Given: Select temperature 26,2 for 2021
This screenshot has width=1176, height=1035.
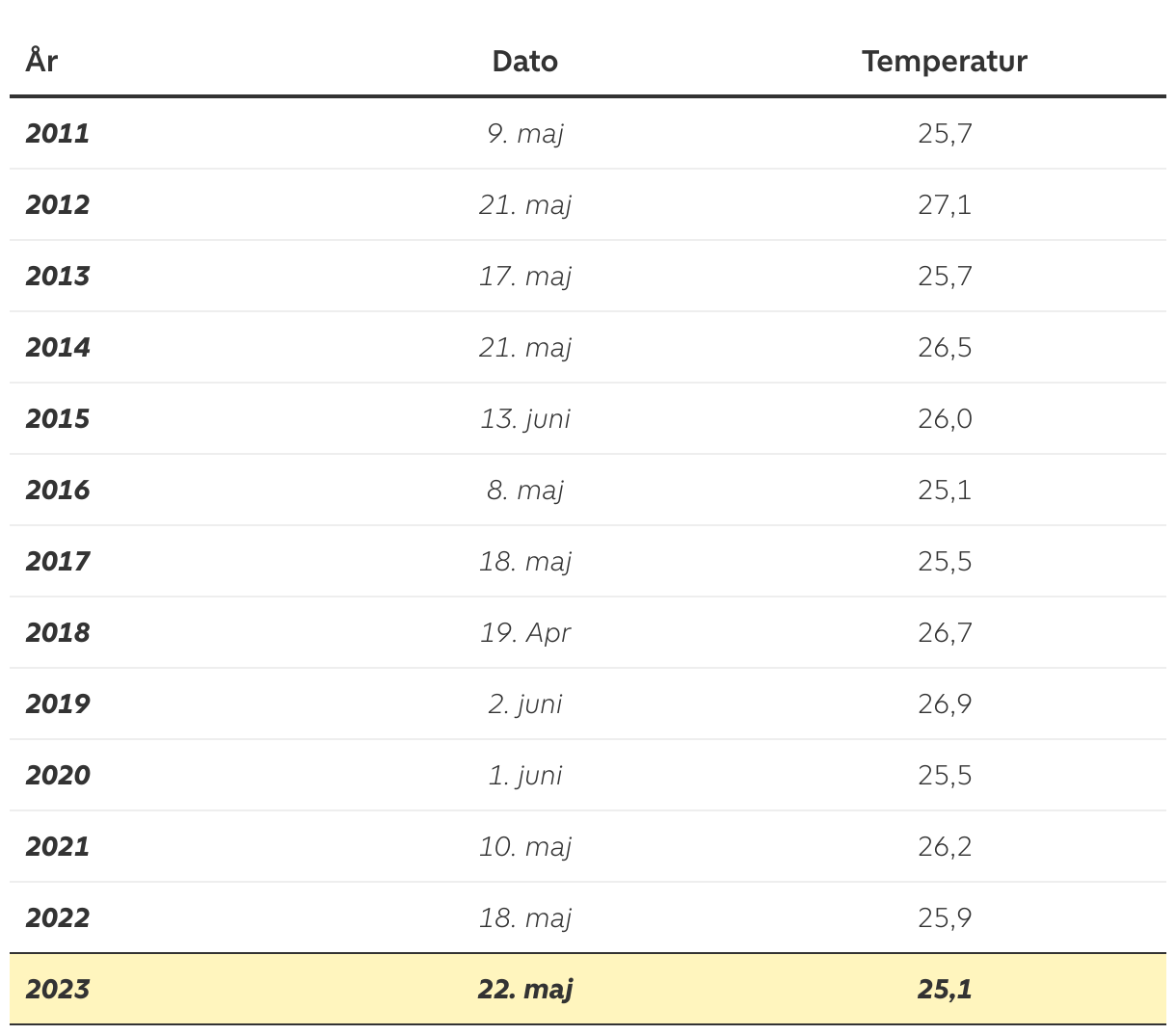Looking at the screenshot, I should [x=944, y=846].
